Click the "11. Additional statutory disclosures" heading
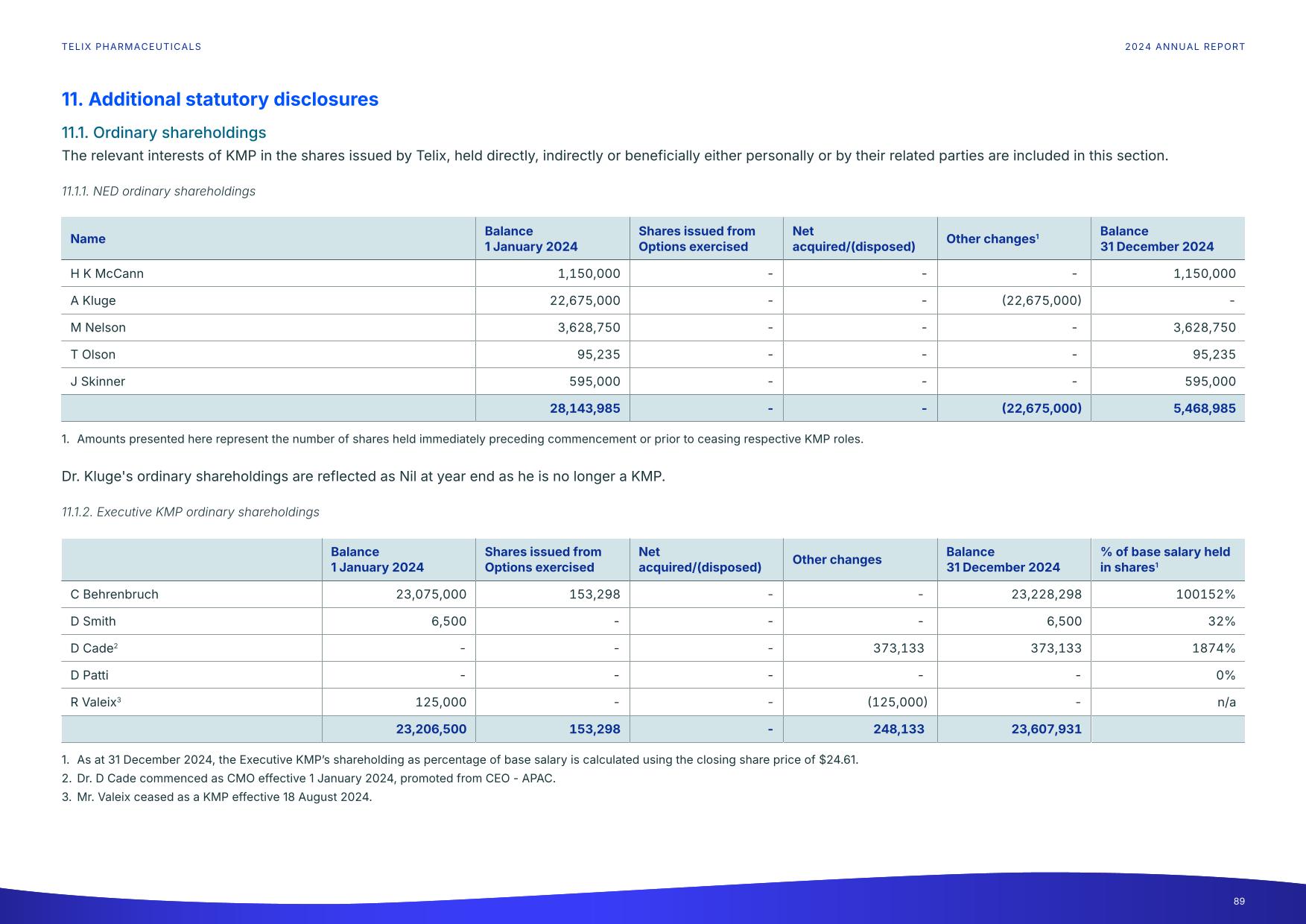 (x=221, y=99)
